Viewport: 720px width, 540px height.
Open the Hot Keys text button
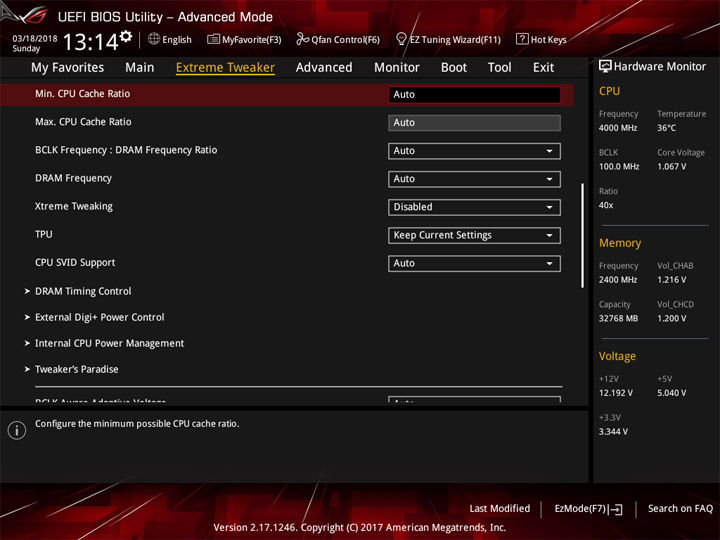click(x=549, y=39)
